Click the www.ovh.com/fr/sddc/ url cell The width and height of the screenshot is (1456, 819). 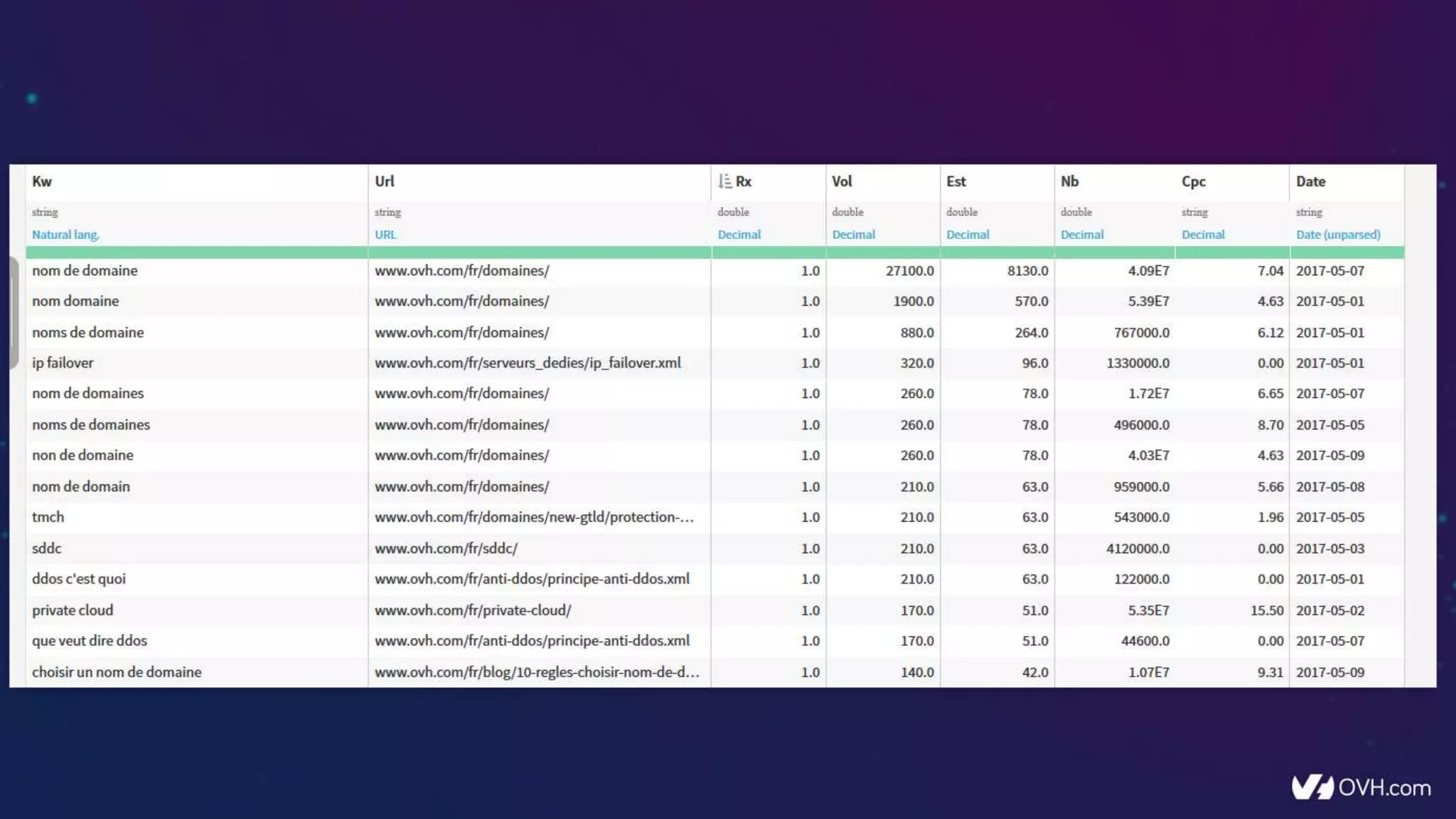pyautogui.click(x=446, y=548)
